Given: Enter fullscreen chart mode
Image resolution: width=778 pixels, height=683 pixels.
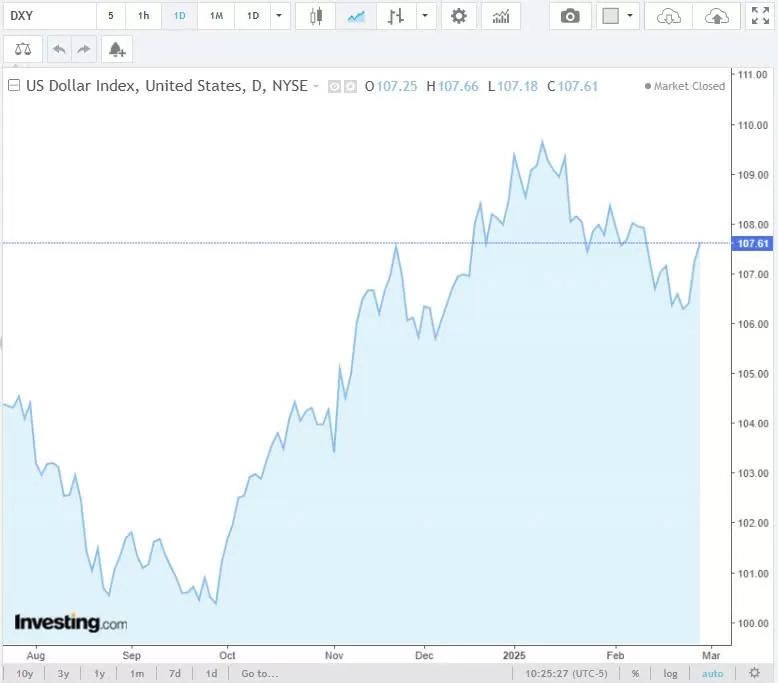Looking at the screenshot, I should click(760, 16).
